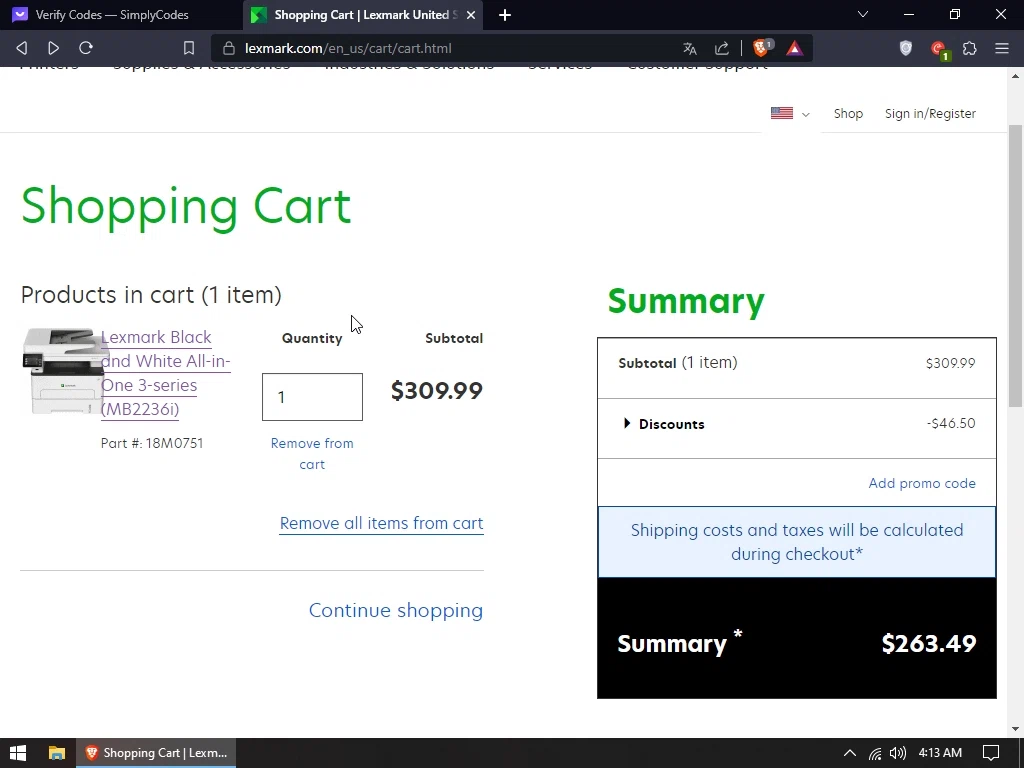Click the quantity input field
Image resolution: width=1024 pixels, height=768 pixels.
coord(312,397)
